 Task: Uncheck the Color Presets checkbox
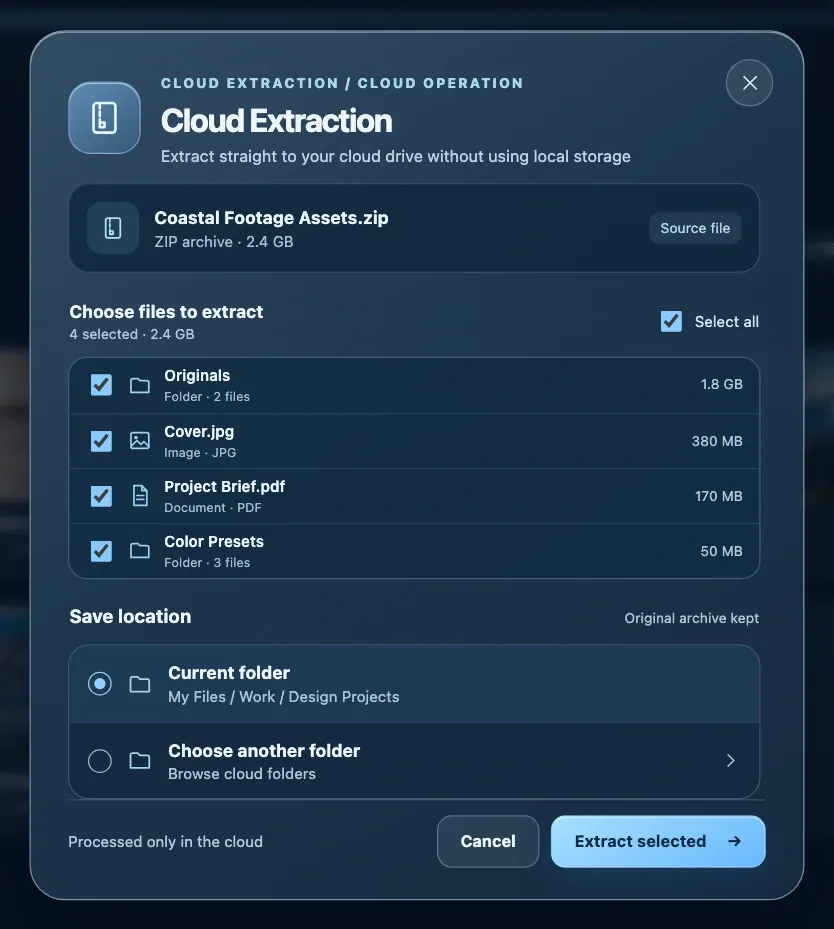[101, 551]
